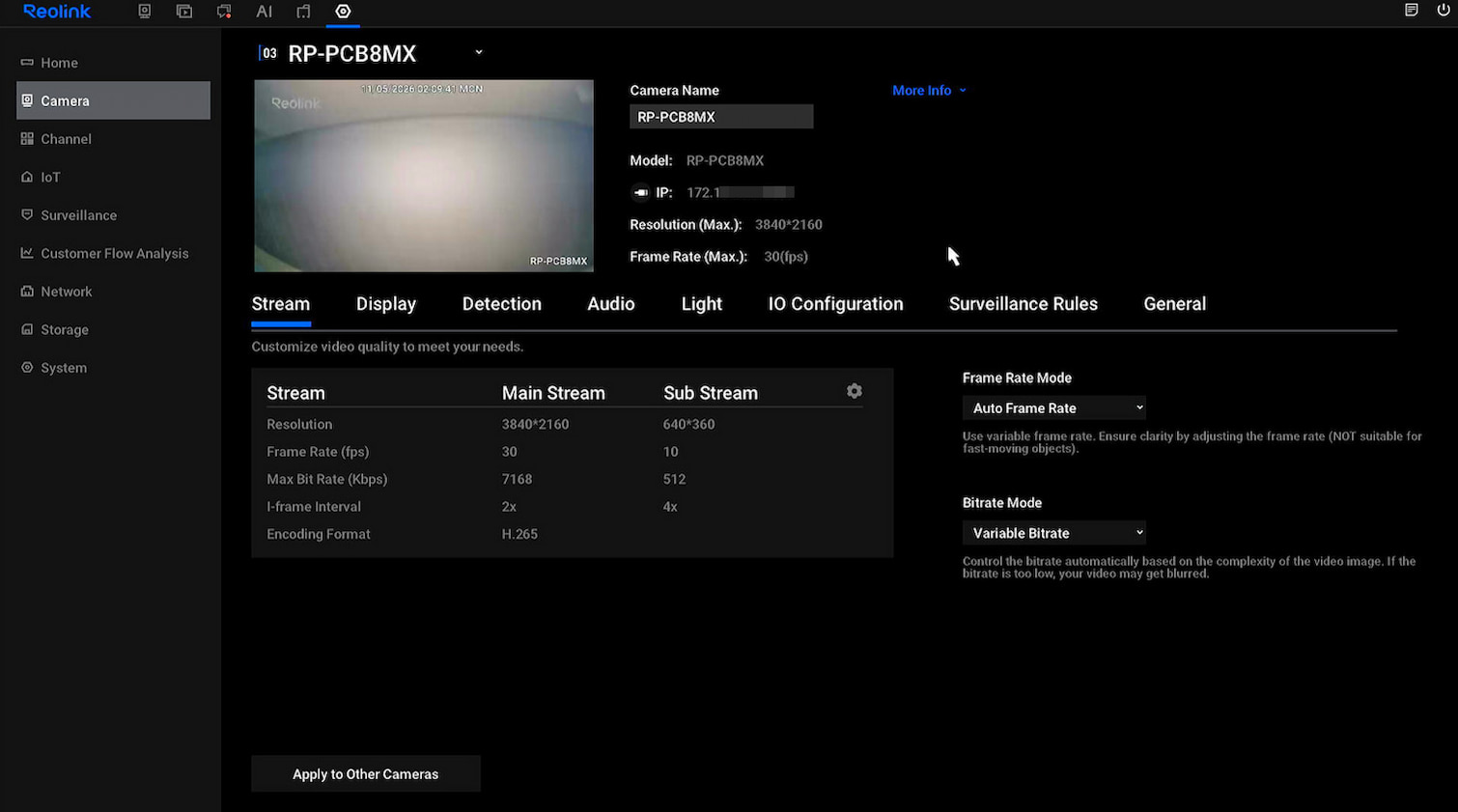Image resolution: width=1458 pixels, height=812 pixels.
Task: Open the alarm messages icon with red dot
Action: pos(224,12)
